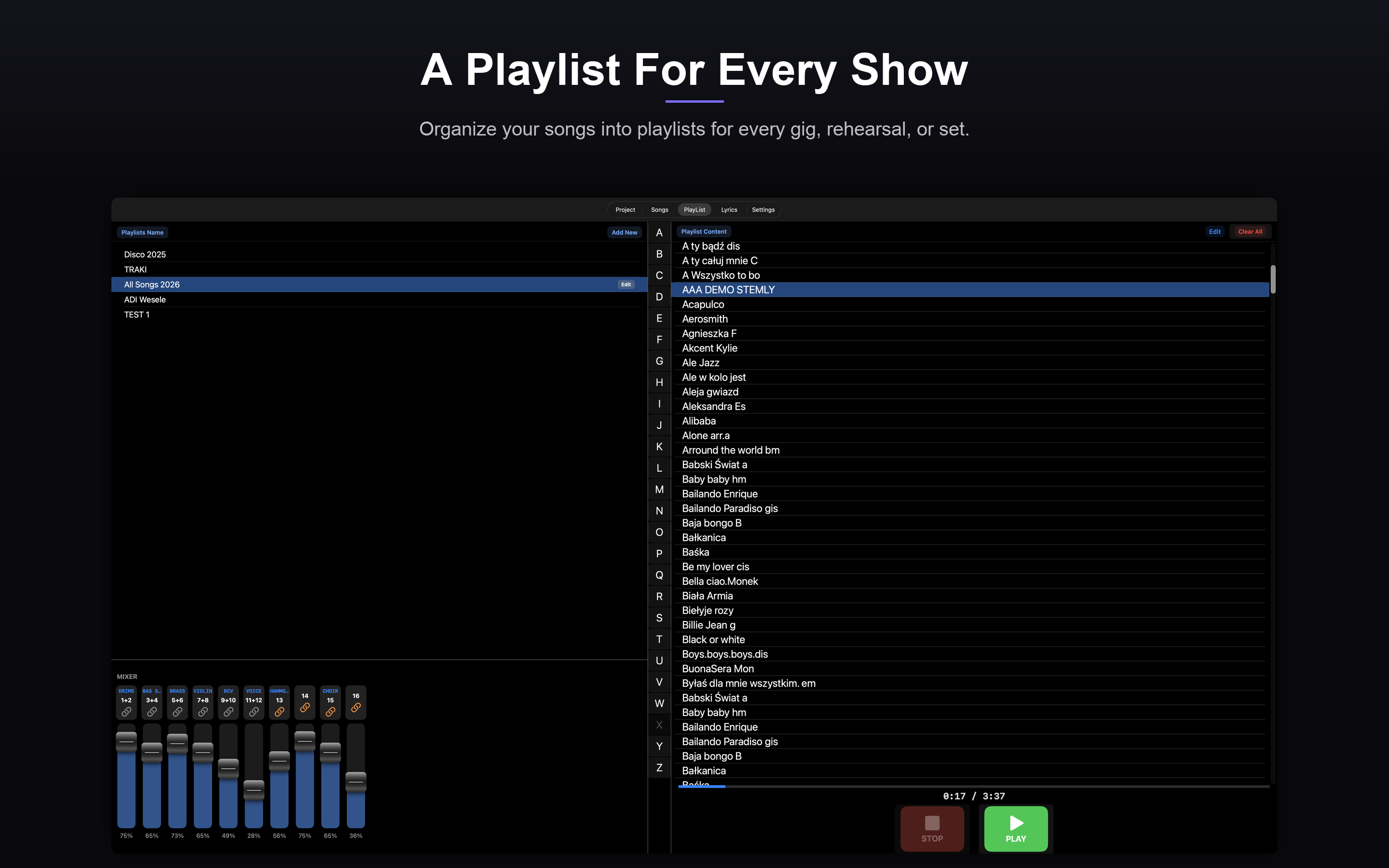Viewport: 1389px width, 868px height.
Task: Unlink the orange chain on channel 14
Action: (305, 708)
